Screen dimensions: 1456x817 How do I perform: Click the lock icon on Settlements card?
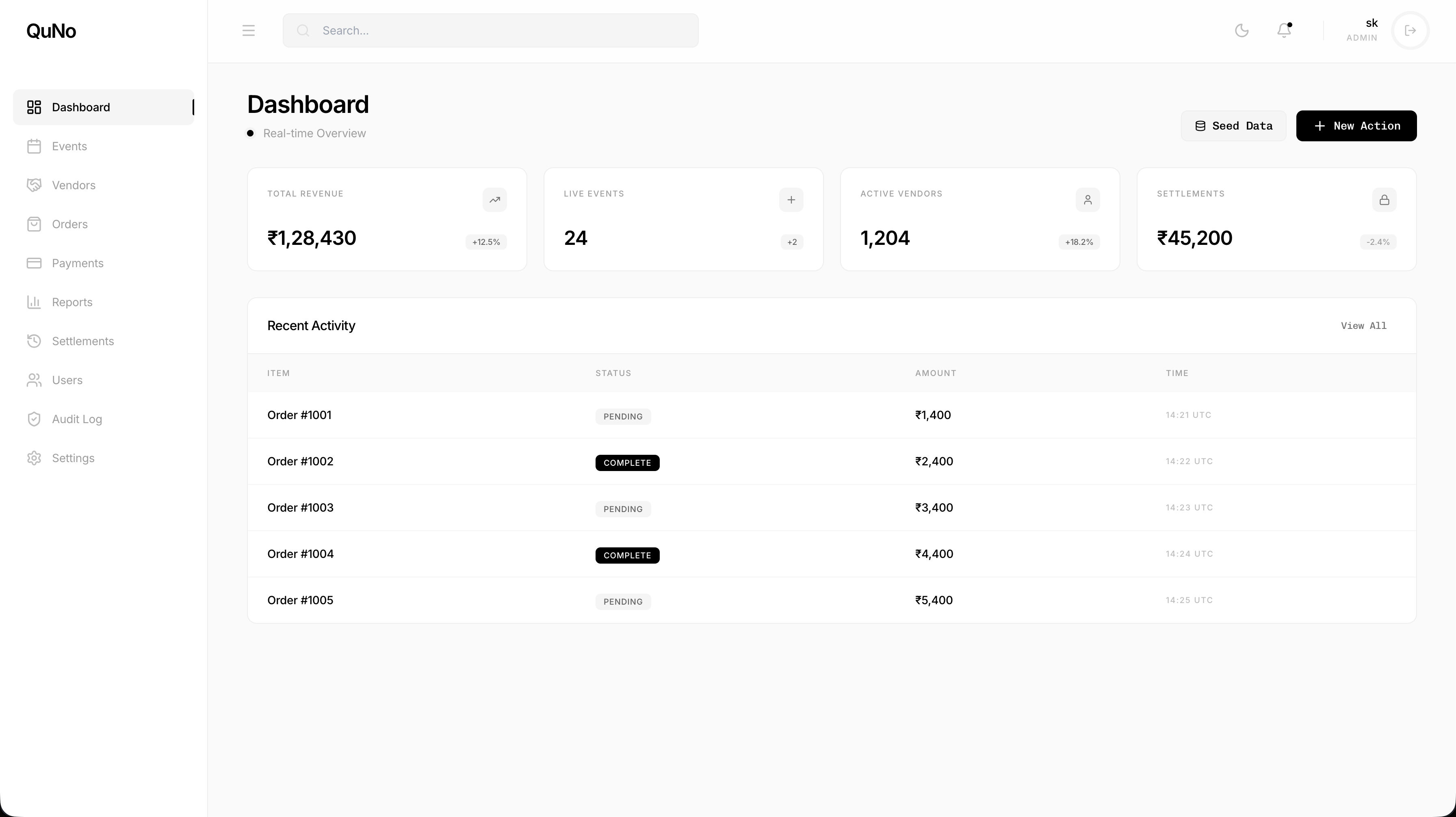[x=1384, y=200]
